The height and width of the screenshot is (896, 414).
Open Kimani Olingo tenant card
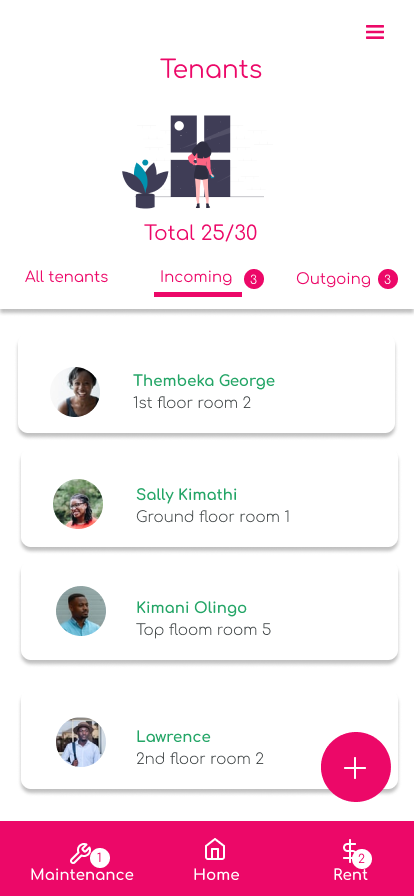pyautogui.click(x=209, y=613)
